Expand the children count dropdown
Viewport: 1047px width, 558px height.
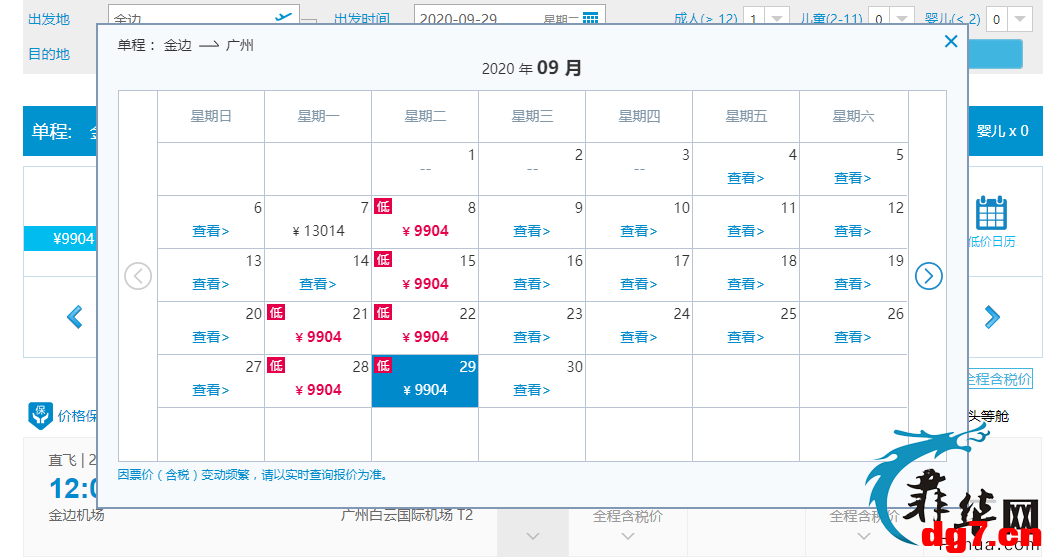901,19
